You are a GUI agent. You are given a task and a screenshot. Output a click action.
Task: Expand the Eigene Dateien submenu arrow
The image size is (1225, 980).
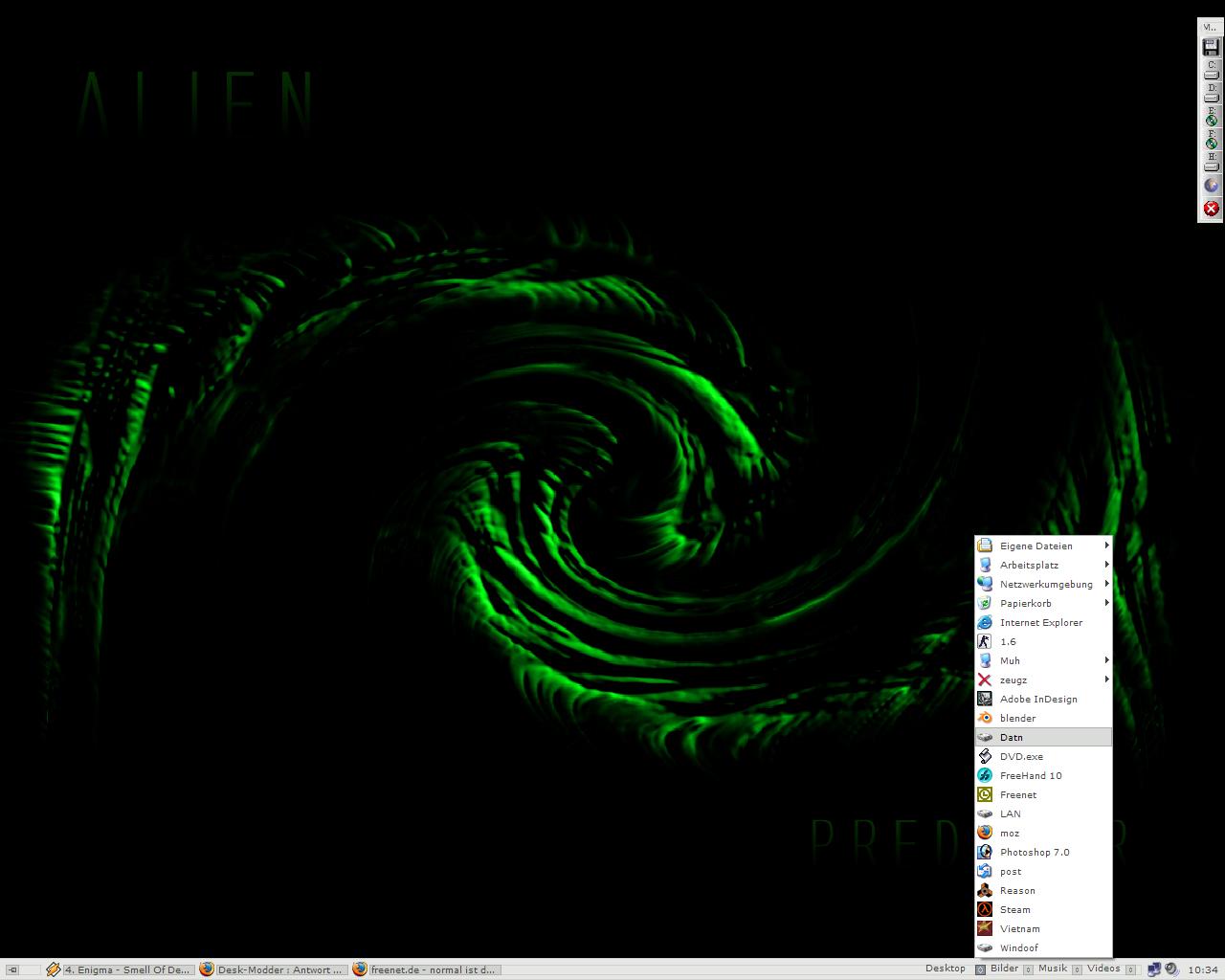(x=1106, y=546)
